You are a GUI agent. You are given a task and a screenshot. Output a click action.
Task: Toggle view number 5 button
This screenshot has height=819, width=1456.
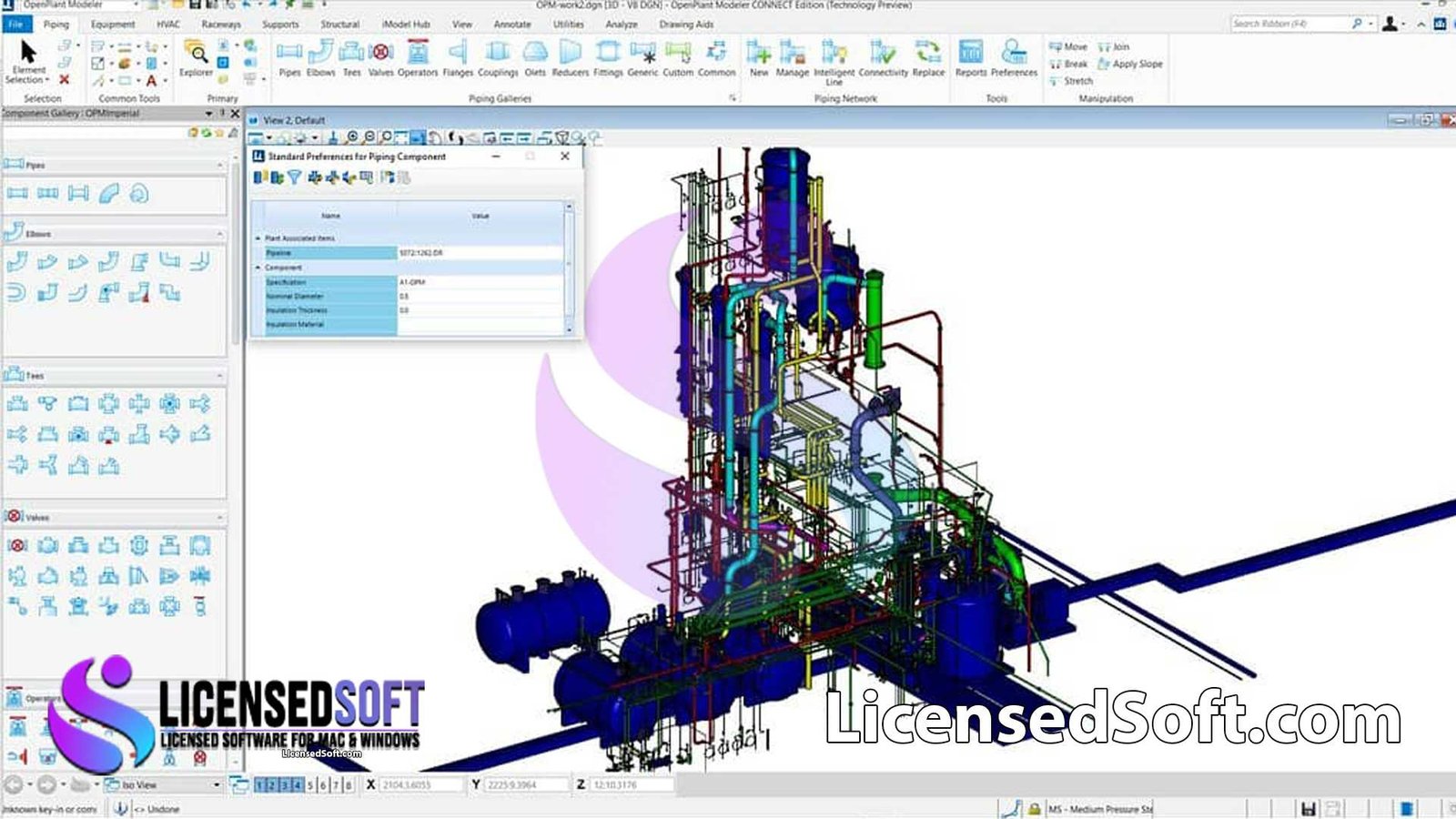coord(310,784)
